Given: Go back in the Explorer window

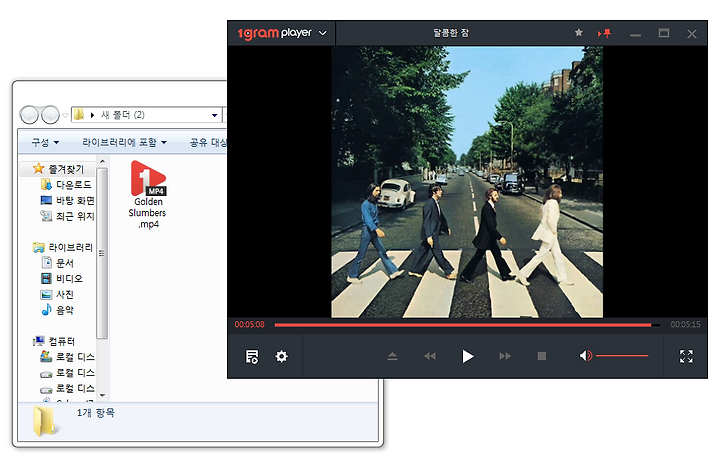Looking at the screenshot, I should [29, 115].
